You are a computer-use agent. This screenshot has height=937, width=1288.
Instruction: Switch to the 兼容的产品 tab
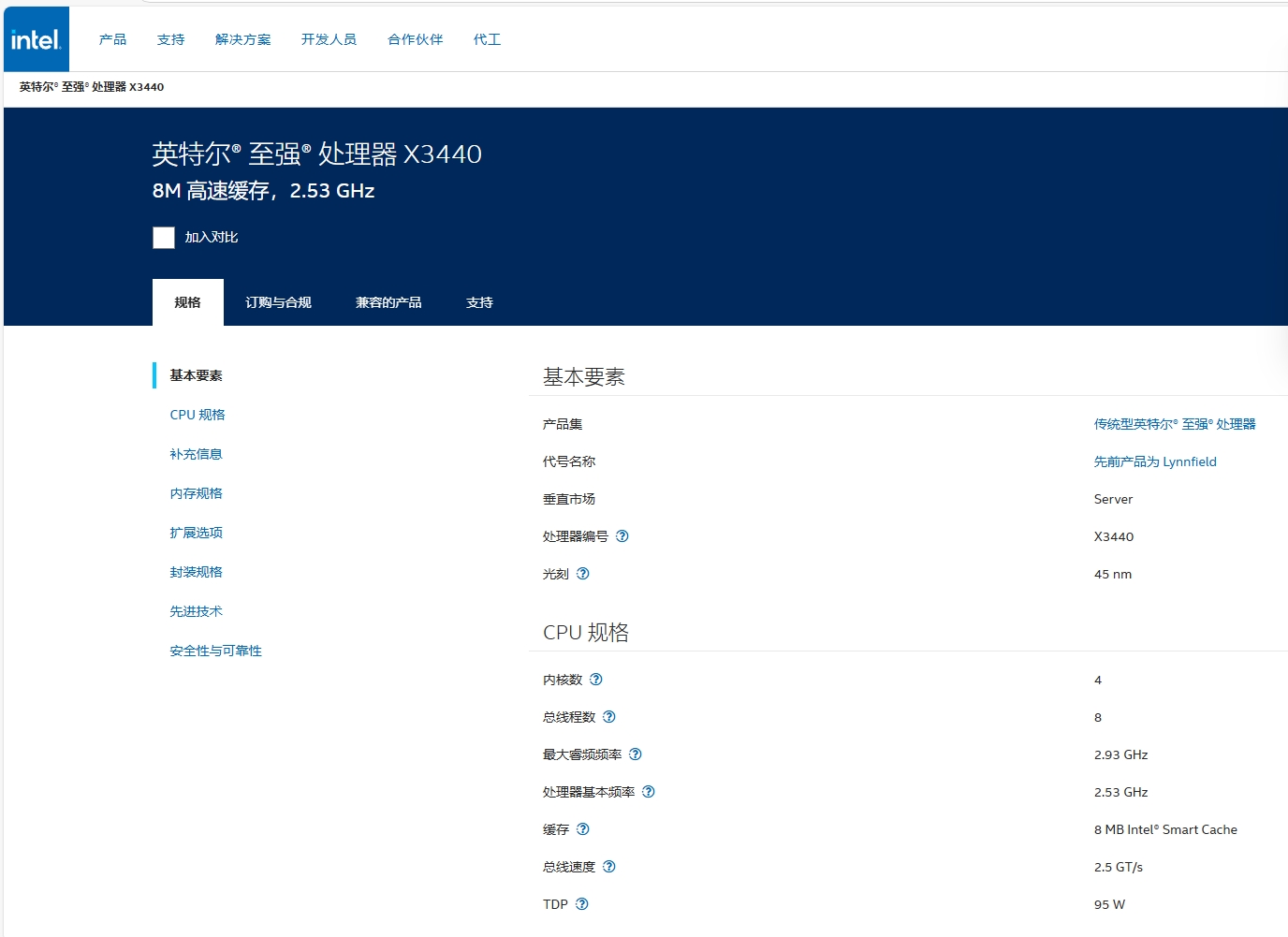point(389,302)
